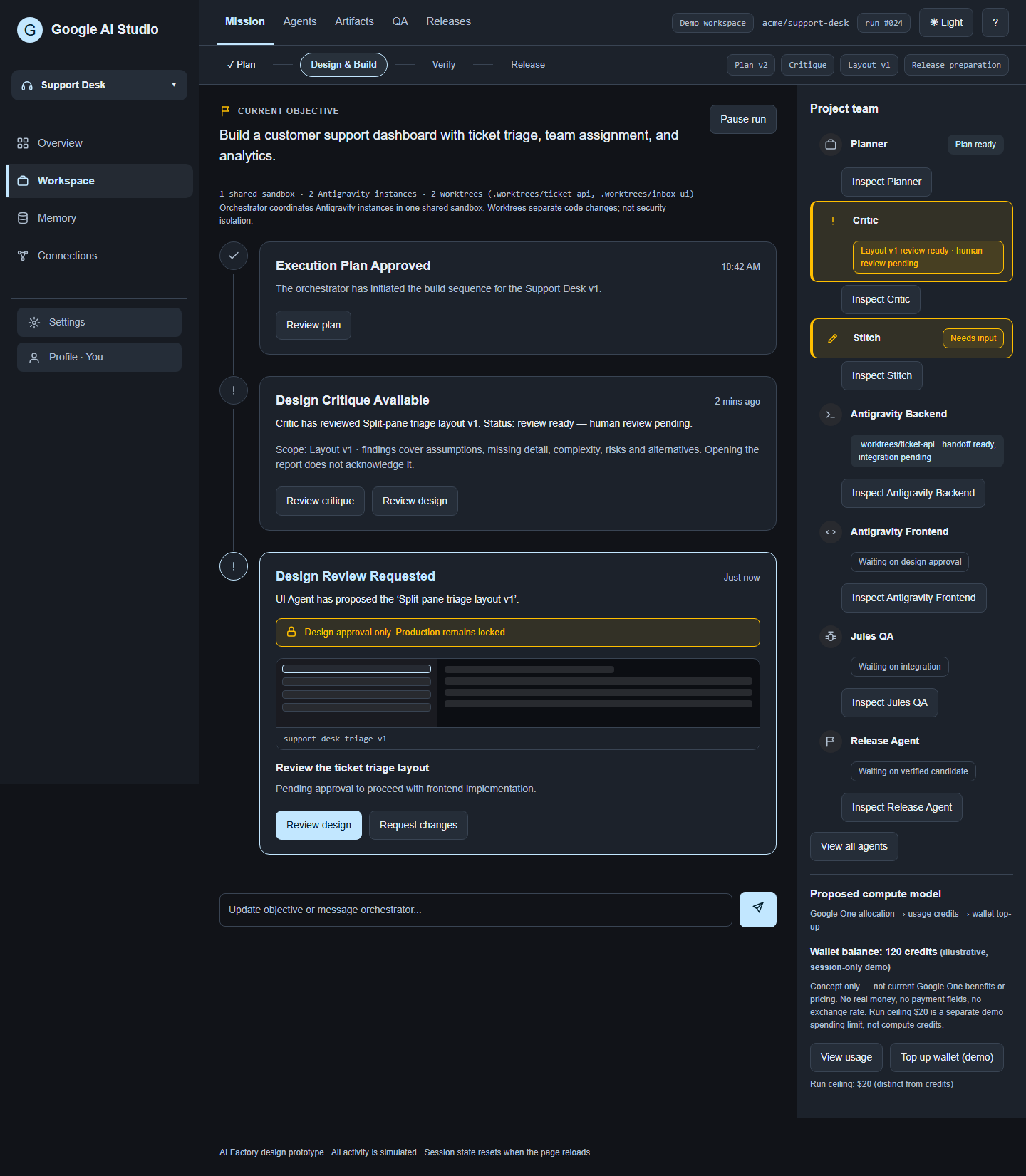Click the Planner briefcase icon
1026x1176 pixels.
tap(831, 145)
